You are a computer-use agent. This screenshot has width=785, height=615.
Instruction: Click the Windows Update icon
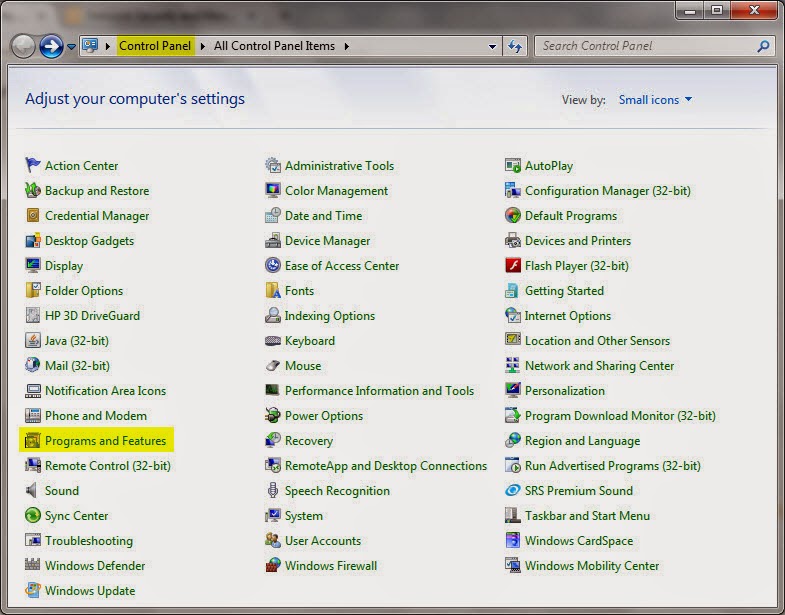click(x=33, y=590)
